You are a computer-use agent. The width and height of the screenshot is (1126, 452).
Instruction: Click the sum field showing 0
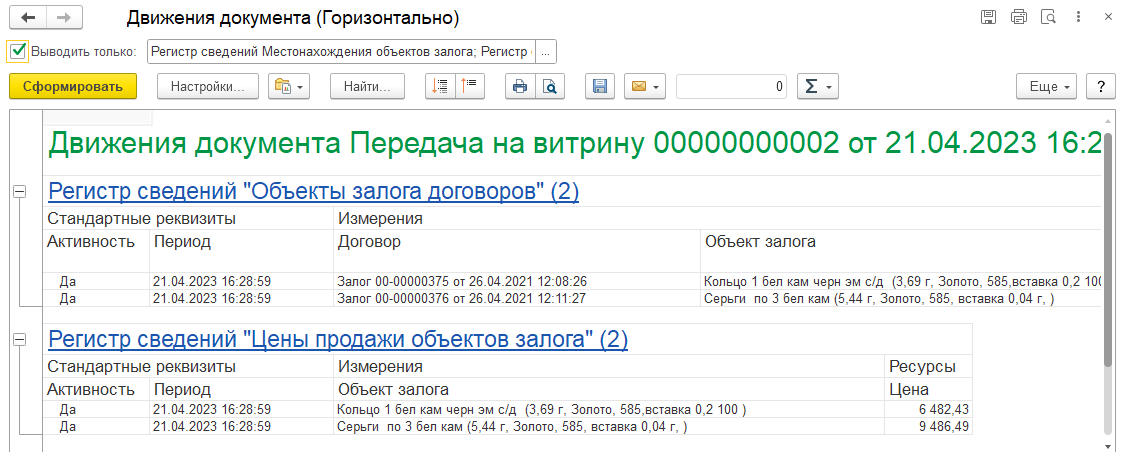coord(731,86)
